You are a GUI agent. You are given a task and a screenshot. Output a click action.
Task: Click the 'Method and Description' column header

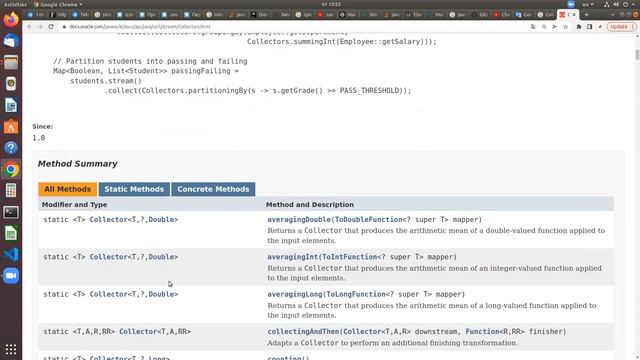310,205
